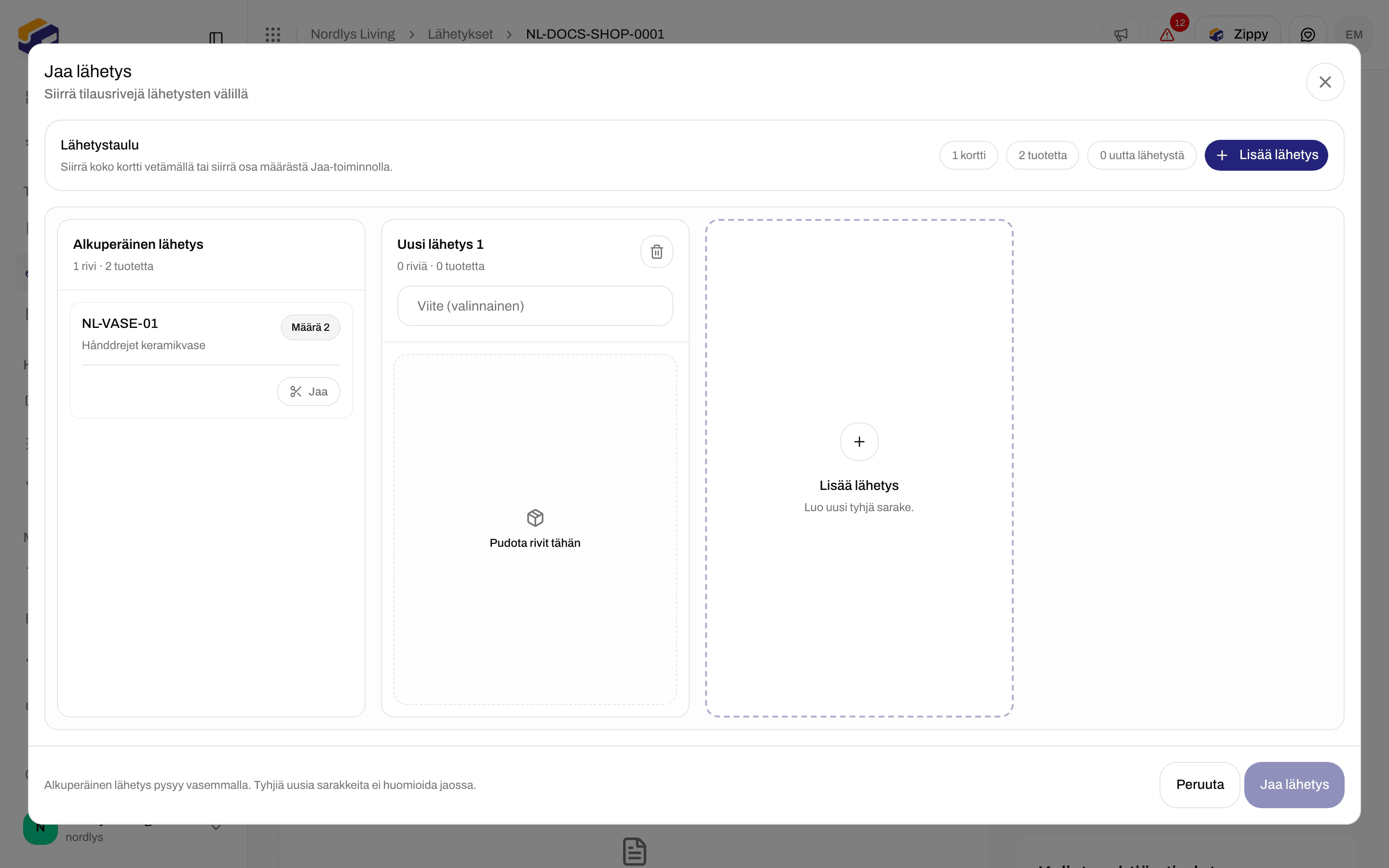Open the EM user avatar menu
This screenshot has height=868, width=1389.
[1354, 34]
